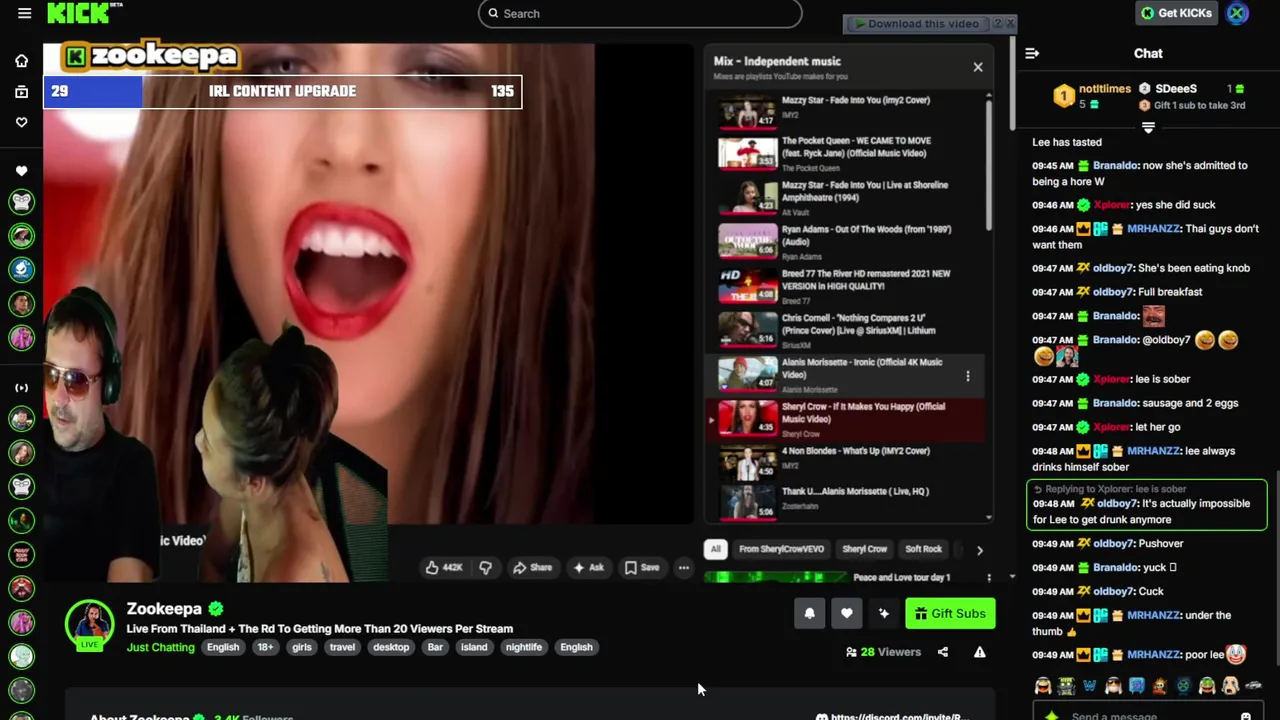Close the Mix playlist panel
Viewport: 1280px width, 720px height.
point(978,67)
